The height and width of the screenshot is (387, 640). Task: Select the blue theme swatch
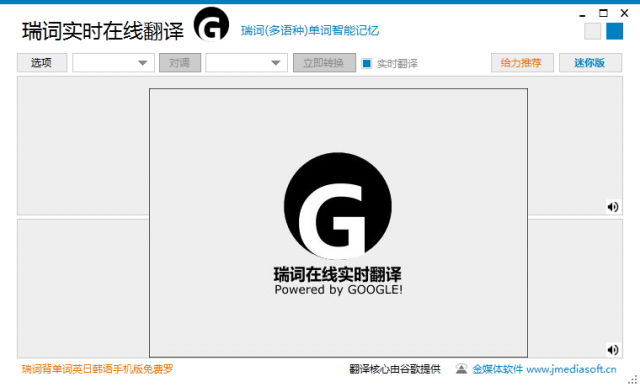[x=614, y=31]
